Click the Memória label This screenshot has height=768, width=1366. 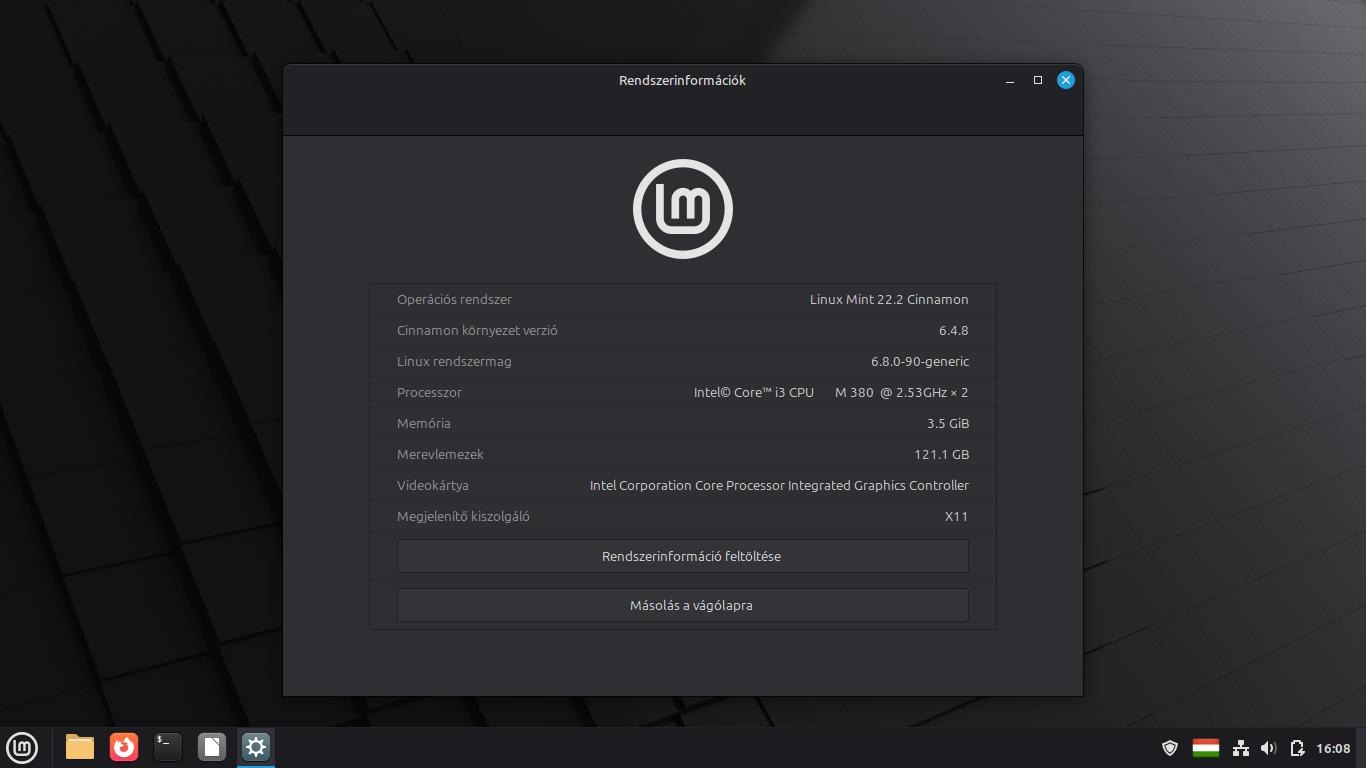[x=424, y=423]
